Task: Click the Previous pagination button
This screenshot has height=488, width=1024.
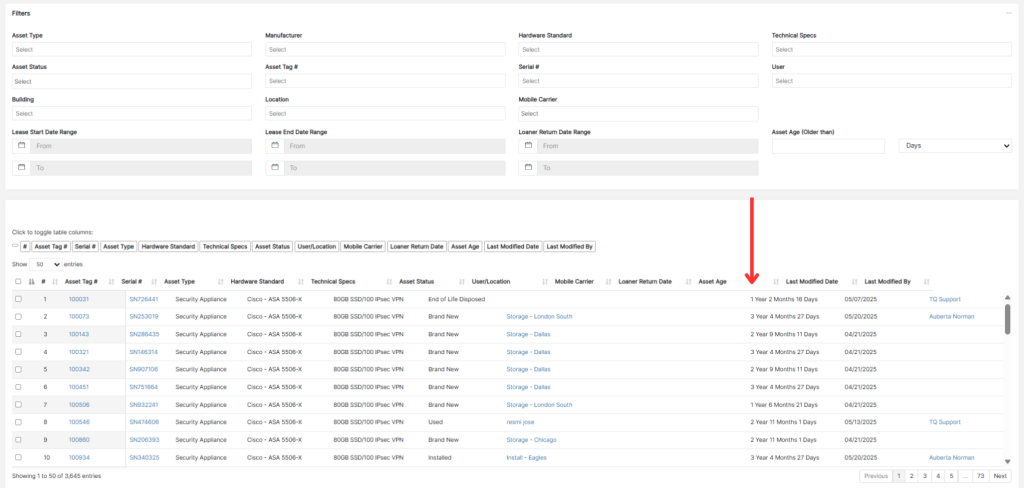Action: click(x=876, y=476)
